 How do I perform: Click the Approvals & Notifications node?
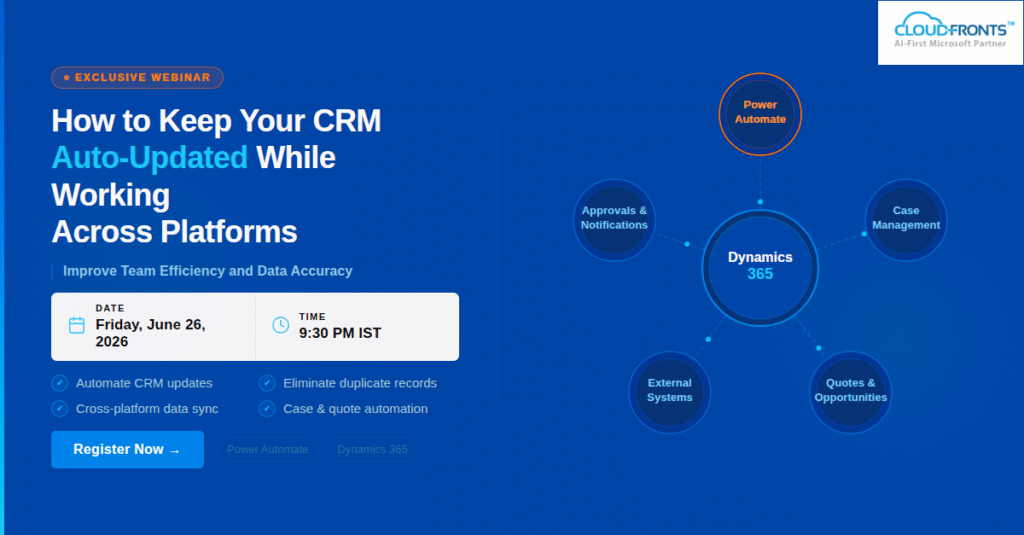coord(614,219)
